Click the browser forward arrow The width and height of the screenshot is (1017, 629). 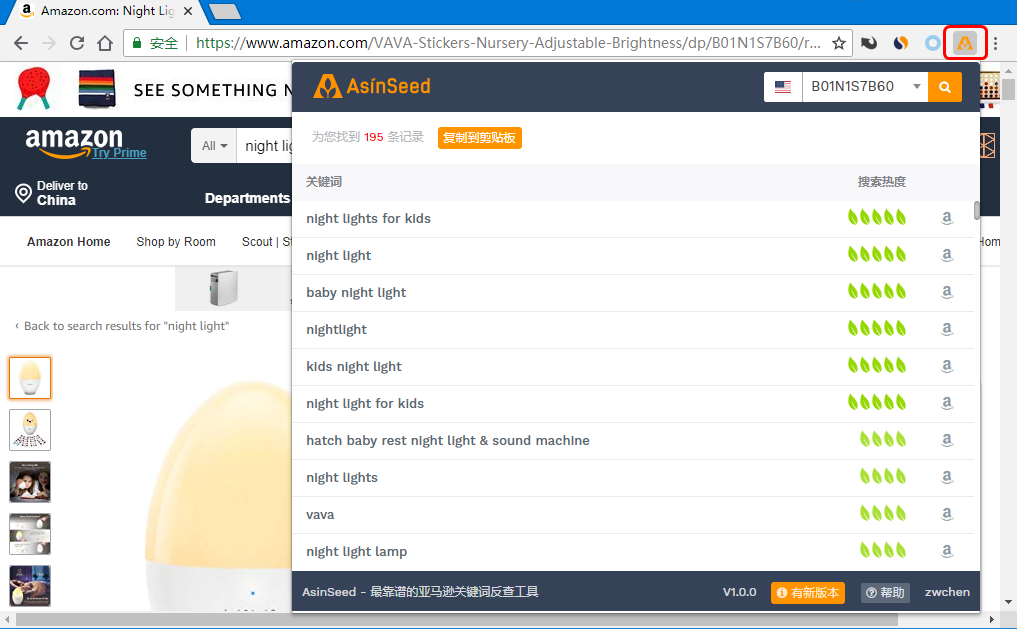49,43
